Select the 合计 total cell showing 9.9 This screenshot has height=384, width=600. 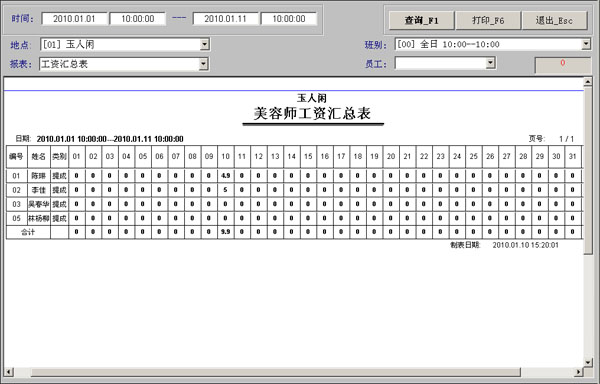click(226, 232)
